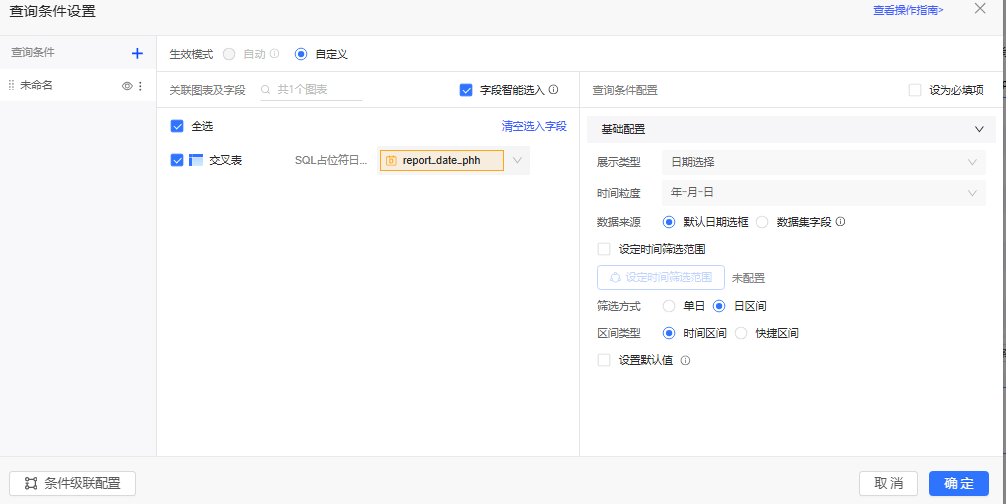Click drag handle icon beside 未命名
This screenshot has height=504, width=1006.
(x=12, y=86)
